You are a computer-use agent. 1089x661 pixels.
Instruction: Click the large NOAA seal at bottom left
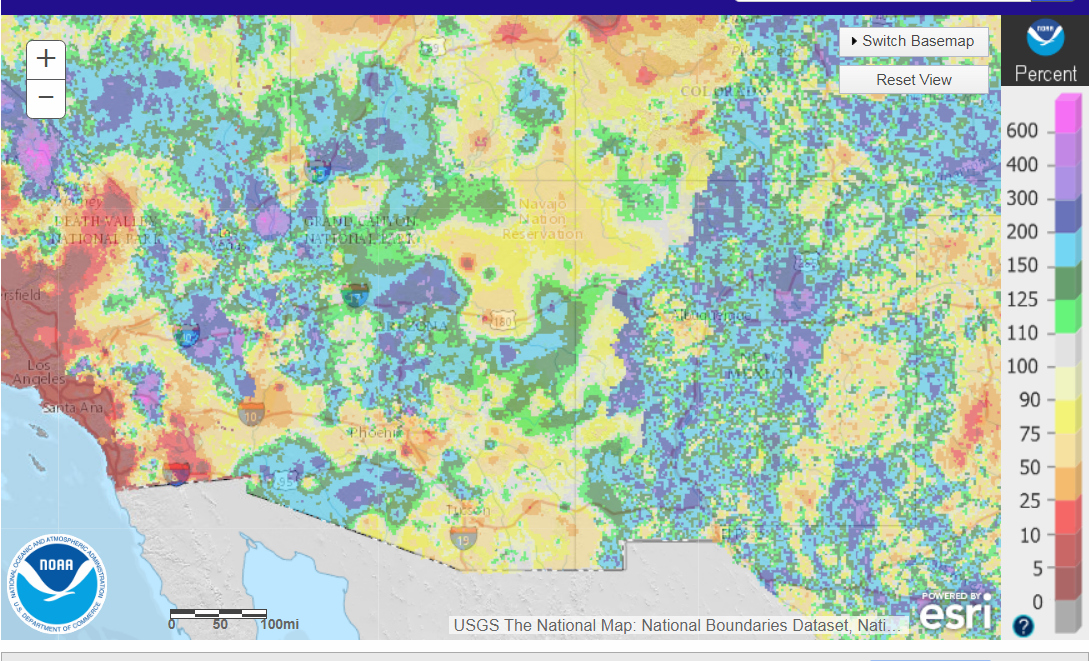pyautogui.click(x=57, y=583)
